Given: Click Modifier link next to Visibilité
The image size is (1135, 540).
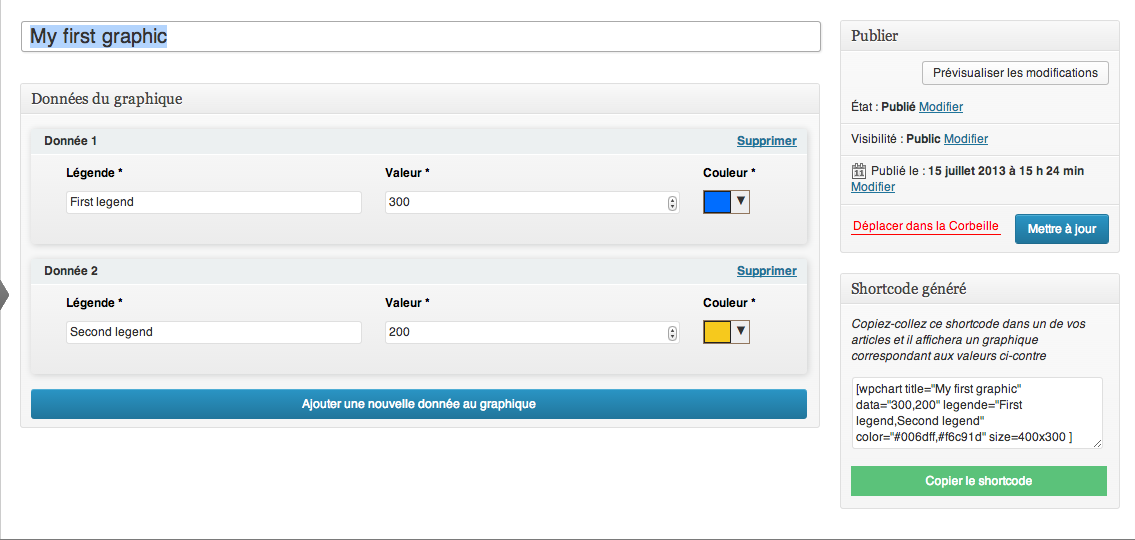Looking at the screenshot, I should pyautogui.click(x=966, y=139).
